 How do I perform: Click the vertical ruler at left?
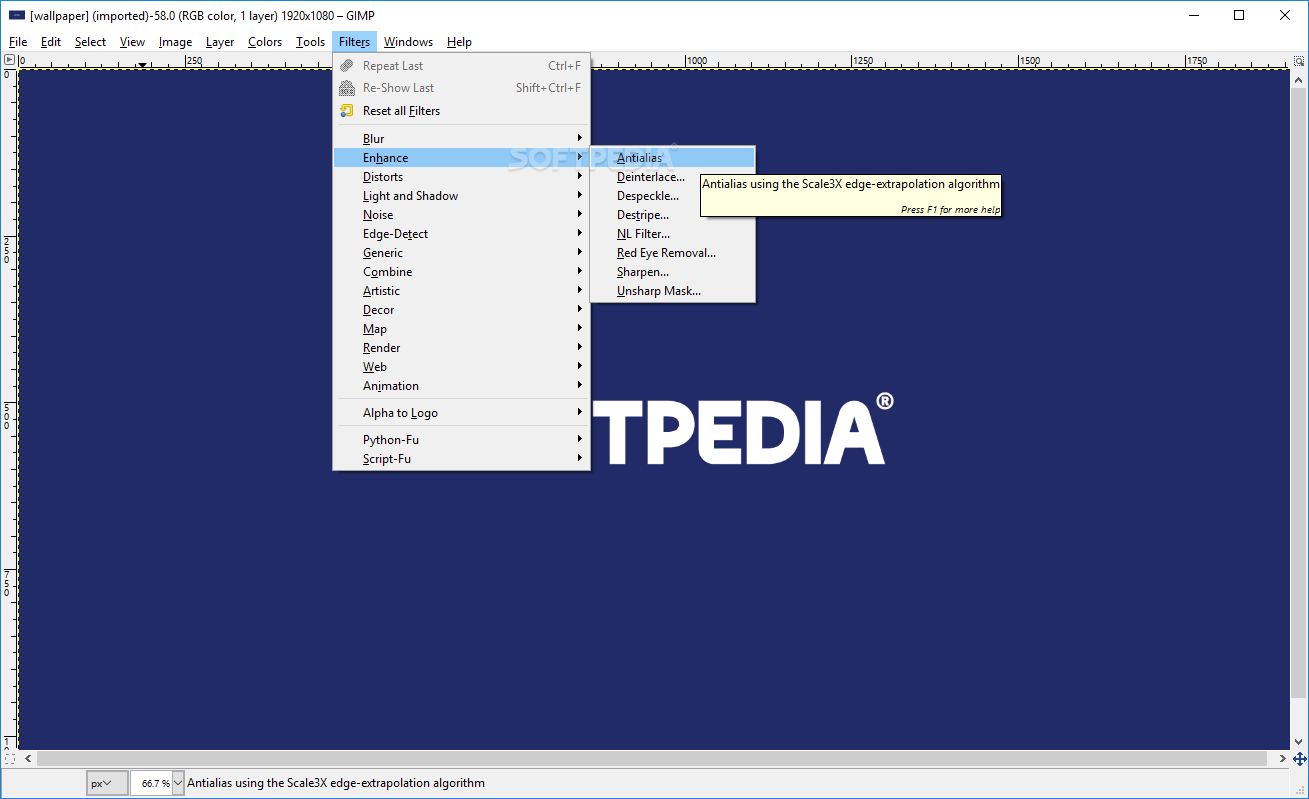[9, 409]
